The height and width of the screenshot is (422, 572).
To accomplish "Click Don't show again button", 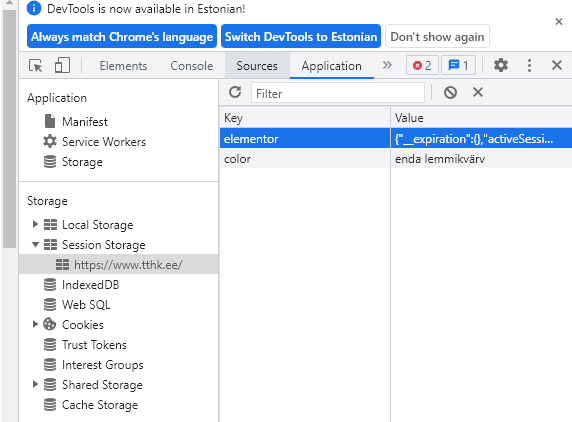I will [437, 36].
